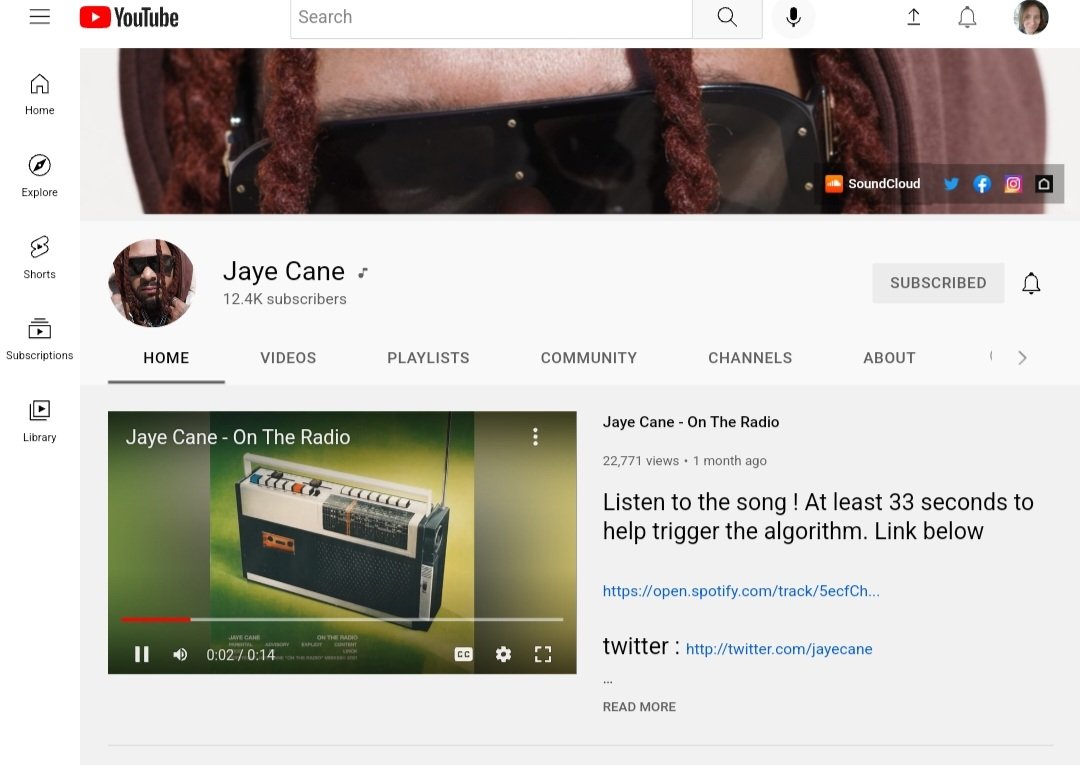The height and width of the screenshot is (765, 1080).
Task: Show more channel tabs with arrow
Action: pyautogui.click(x=1022, y=357)
